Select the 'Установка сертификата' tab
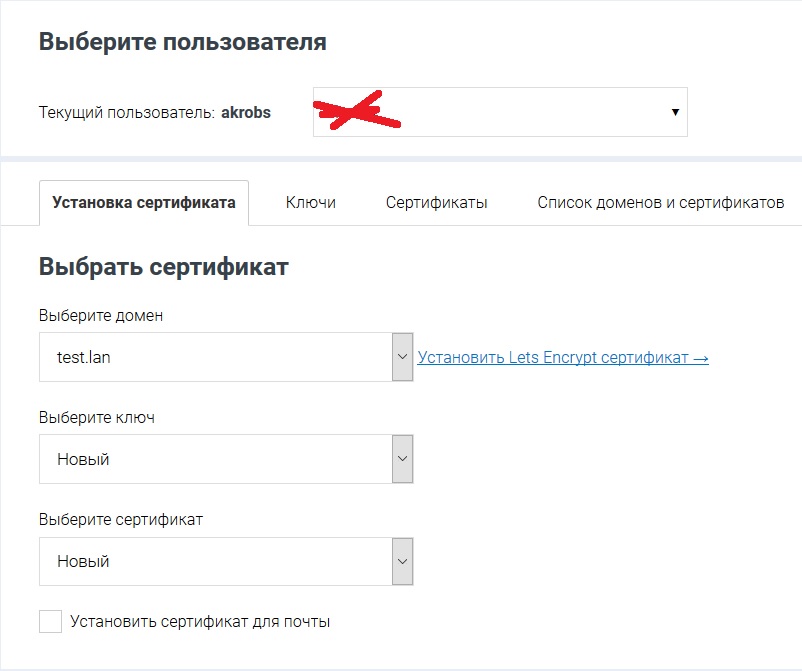802x671 pixels. pyautogui.click(x=143, y=202)
